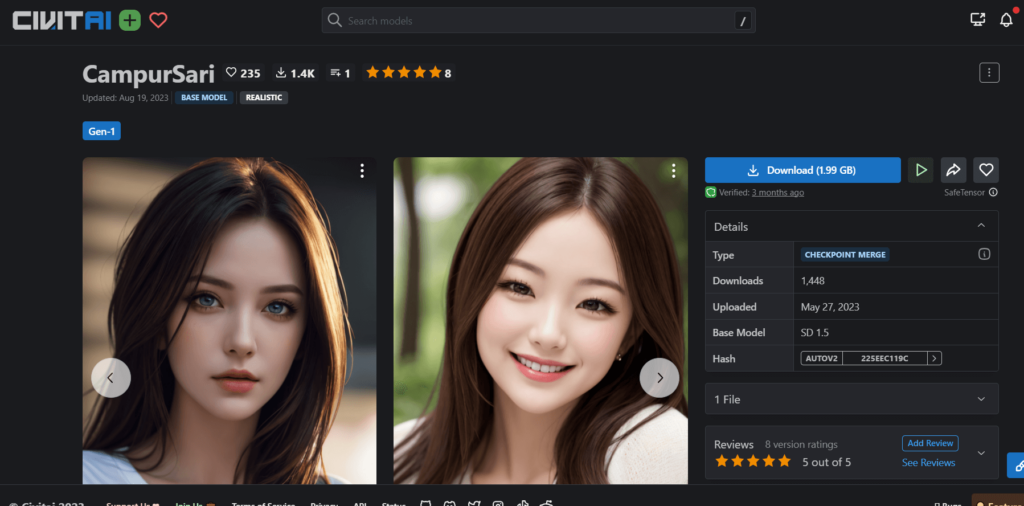Click the Download (1.99 GB) button
Image resolution: width=1024 pixels, height=506 pixels.
[802, 170]
